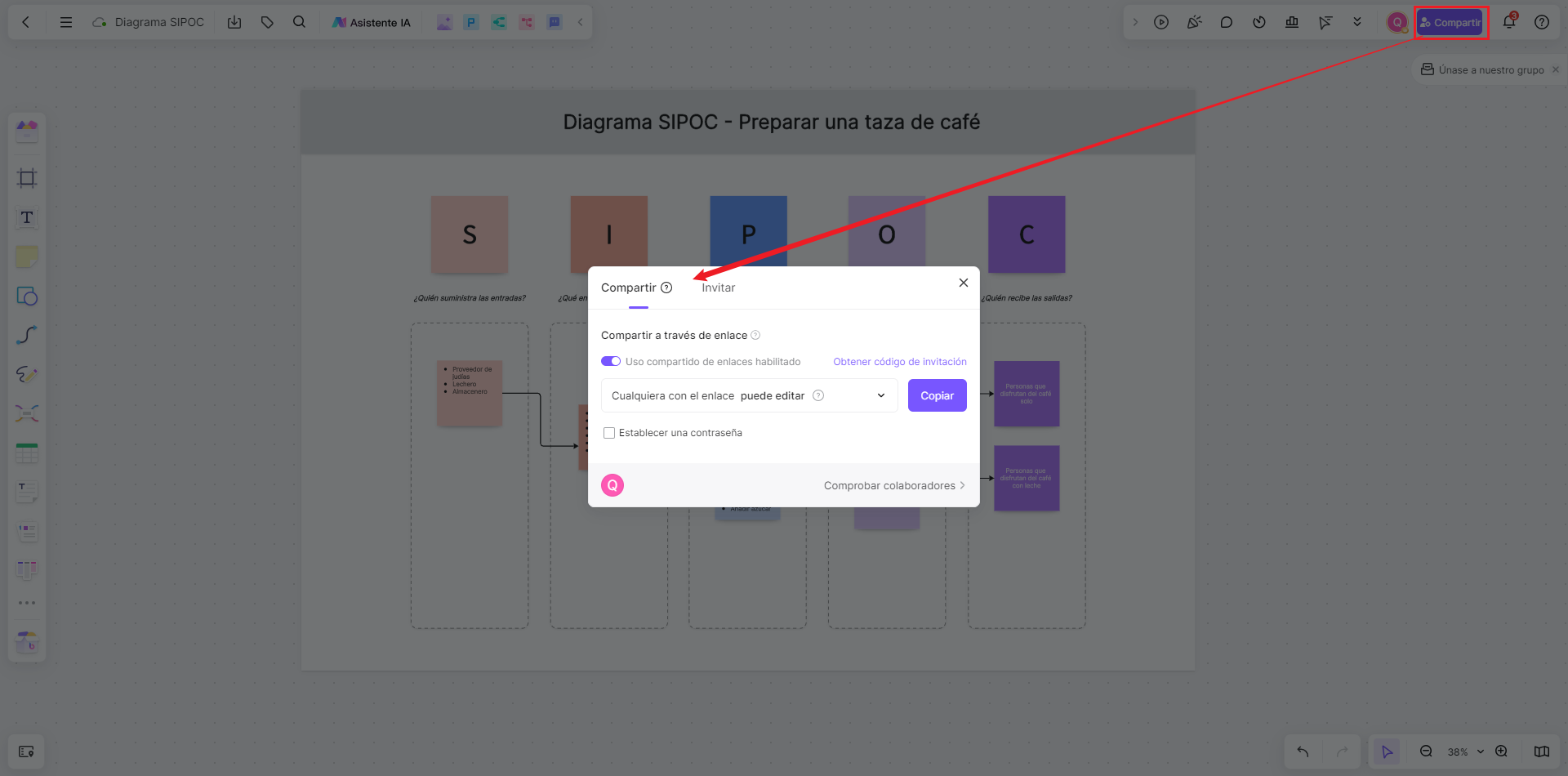Click Obtener código de invitación link
This screenshot has width=1568, height=776.
pyautogui.click(x=900, y=362)
